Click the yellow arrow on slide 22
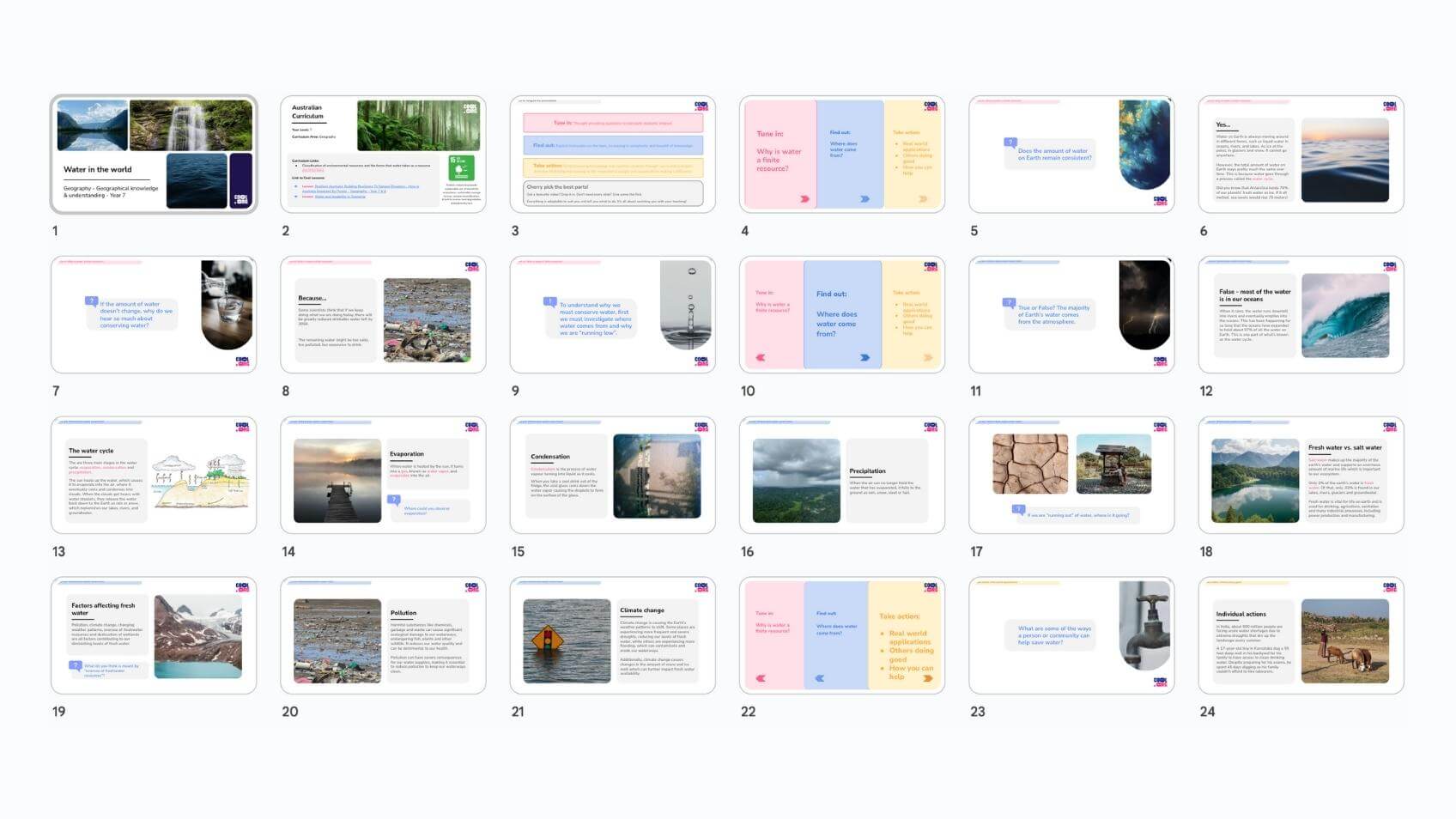This screenshot has height=819, width=1456. [x=927, y=678]
